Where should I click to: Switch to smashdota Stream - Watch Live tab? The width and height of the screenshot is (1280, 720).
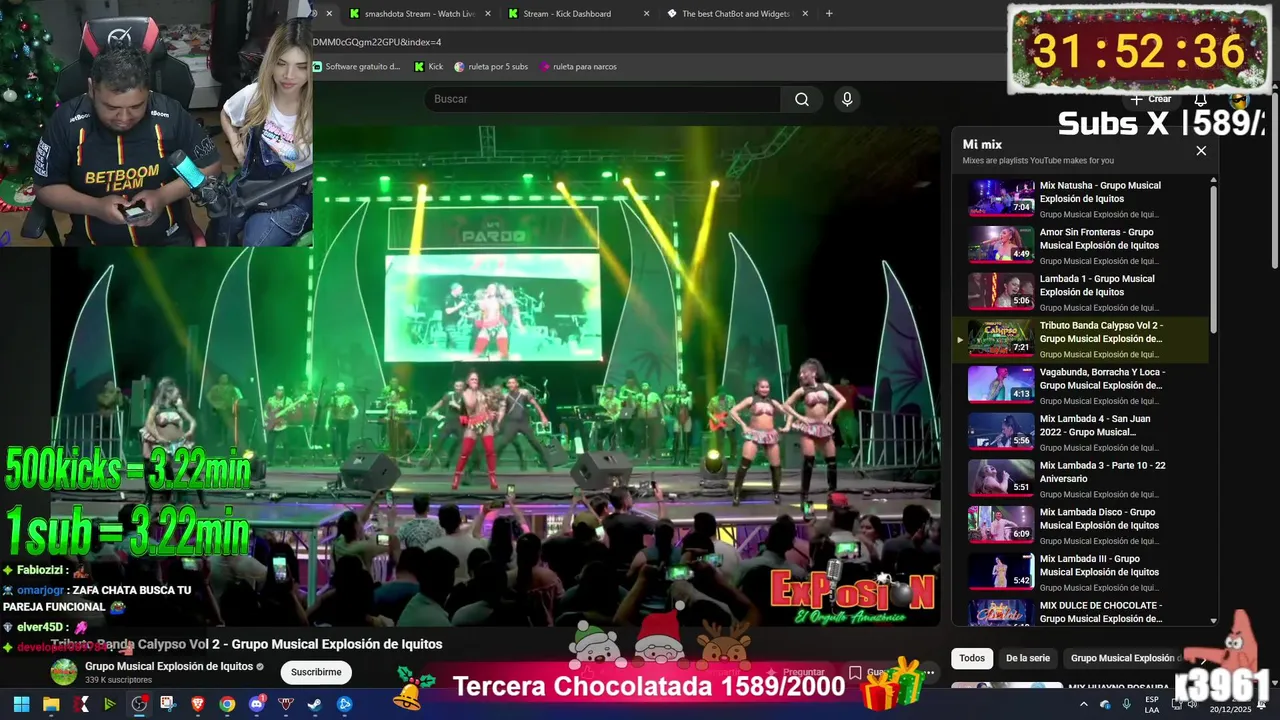click(x=419, y=14)
